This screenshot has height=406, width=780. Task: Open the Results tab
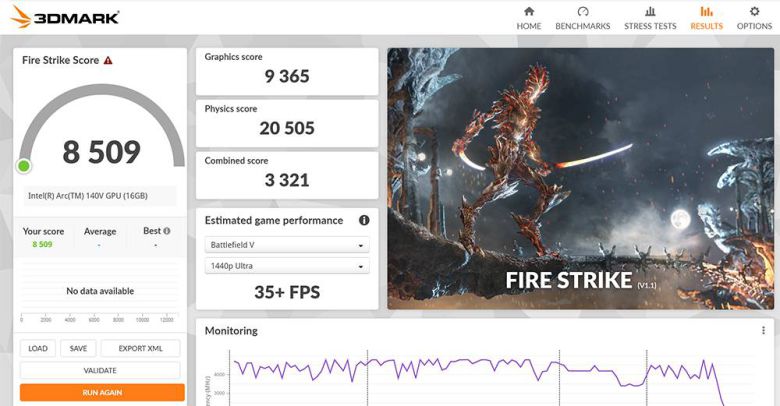(706, 18)
